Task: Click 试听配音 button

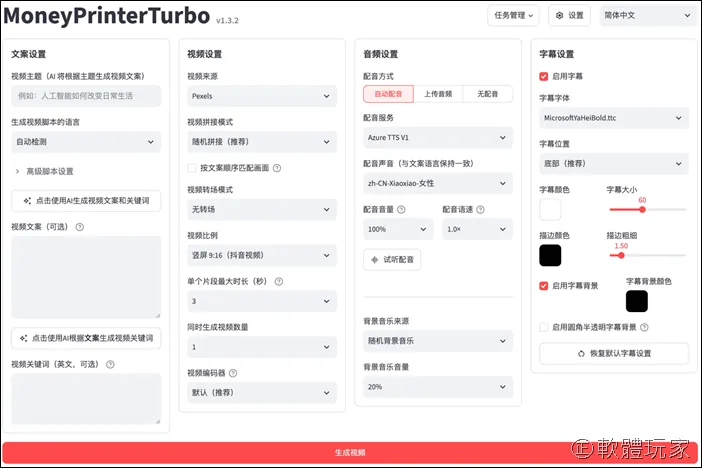Action: (392, 260)
